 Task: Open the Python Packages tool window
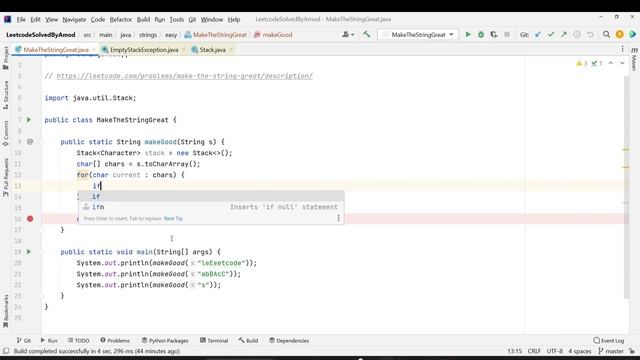[x=165, y=340]
